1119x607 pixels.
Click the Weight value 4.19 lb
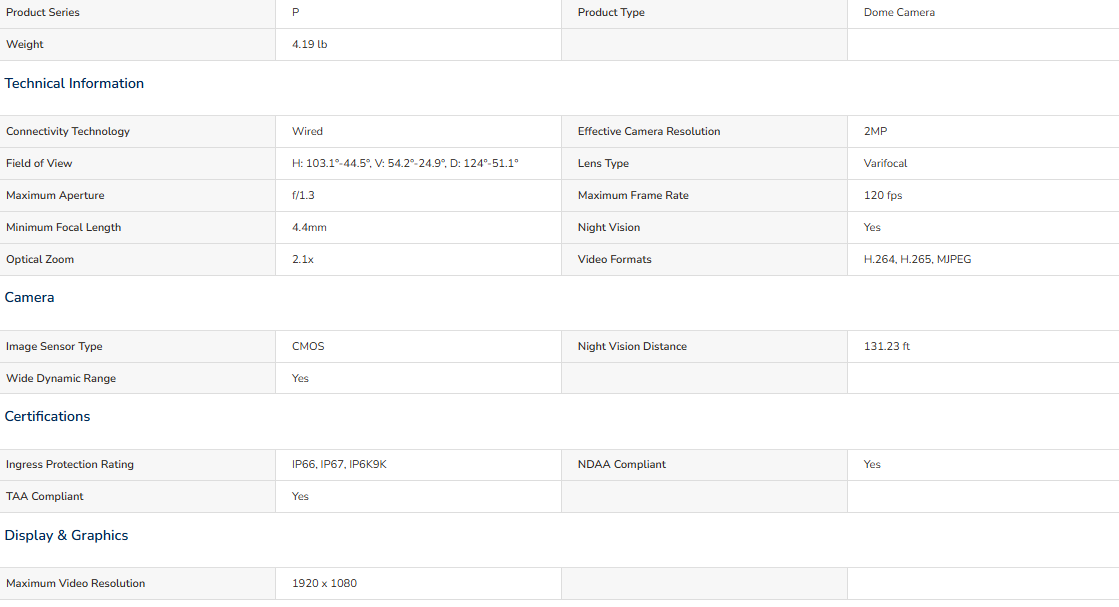pyautogui.click(x=310, y=44)
